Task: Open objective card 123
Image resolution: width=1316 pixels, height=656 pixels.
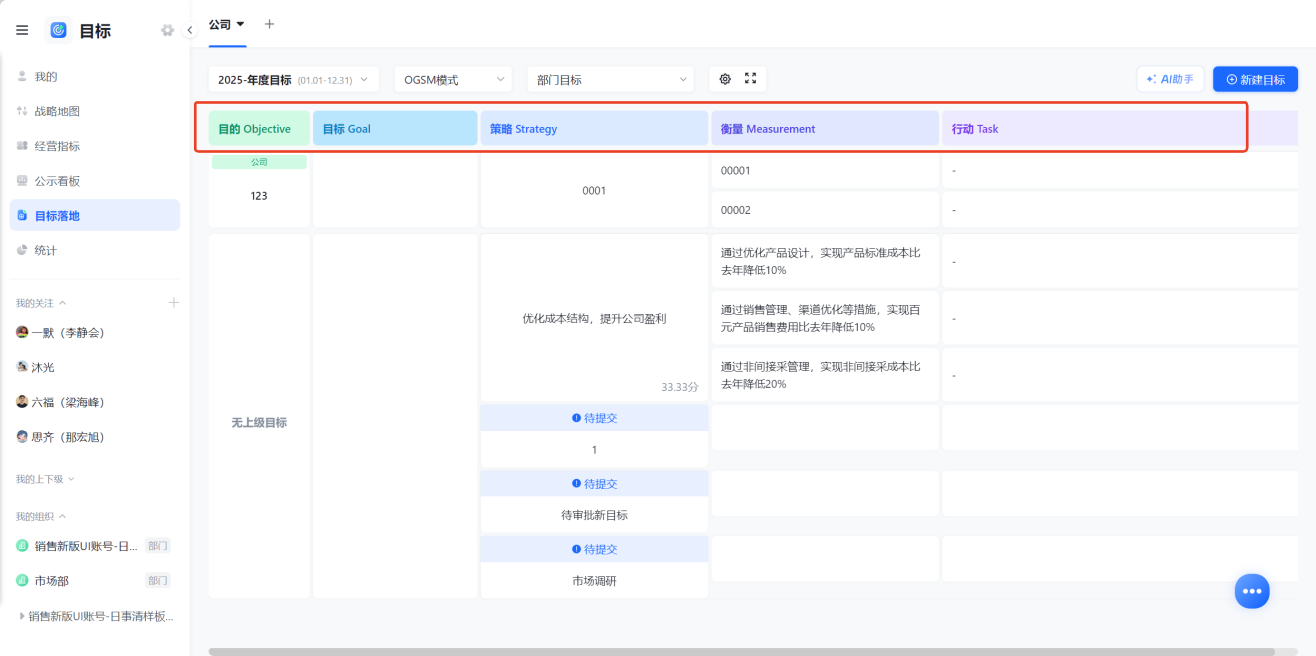Action: click(x=259, y=190)
